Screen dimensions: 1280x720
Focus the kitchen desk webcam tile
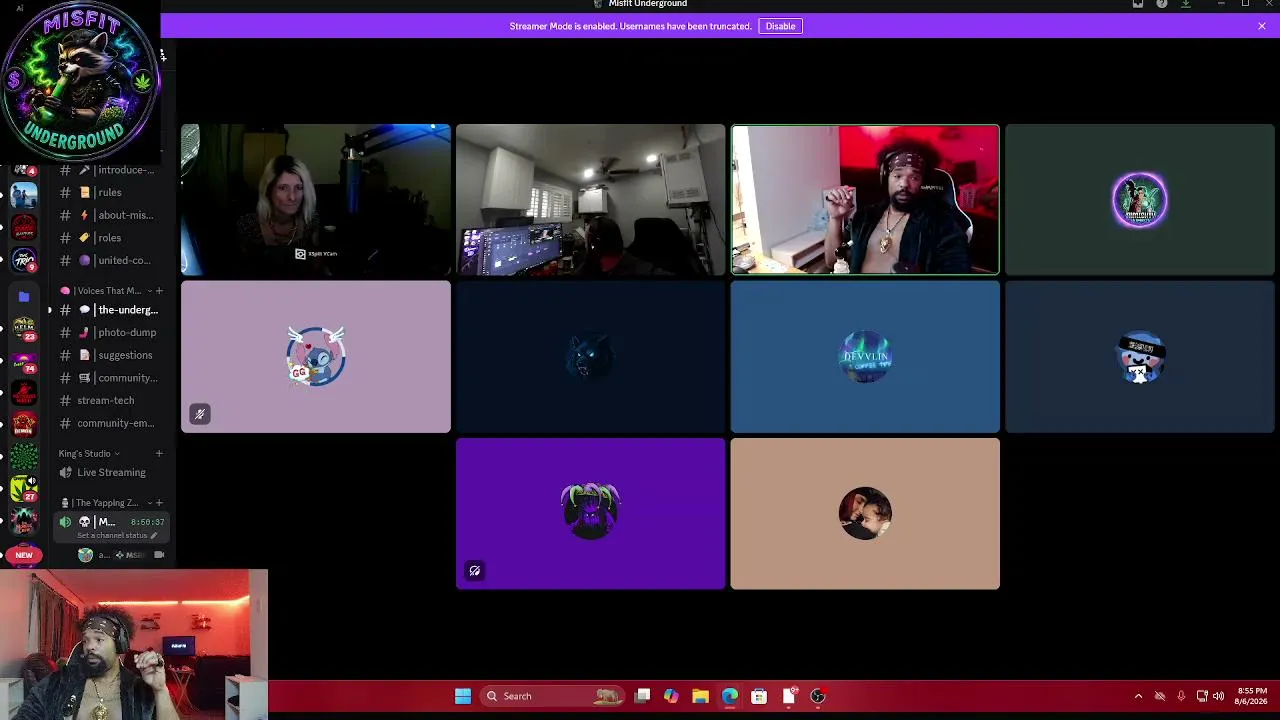pyautogui.click(x=590, y=199)
